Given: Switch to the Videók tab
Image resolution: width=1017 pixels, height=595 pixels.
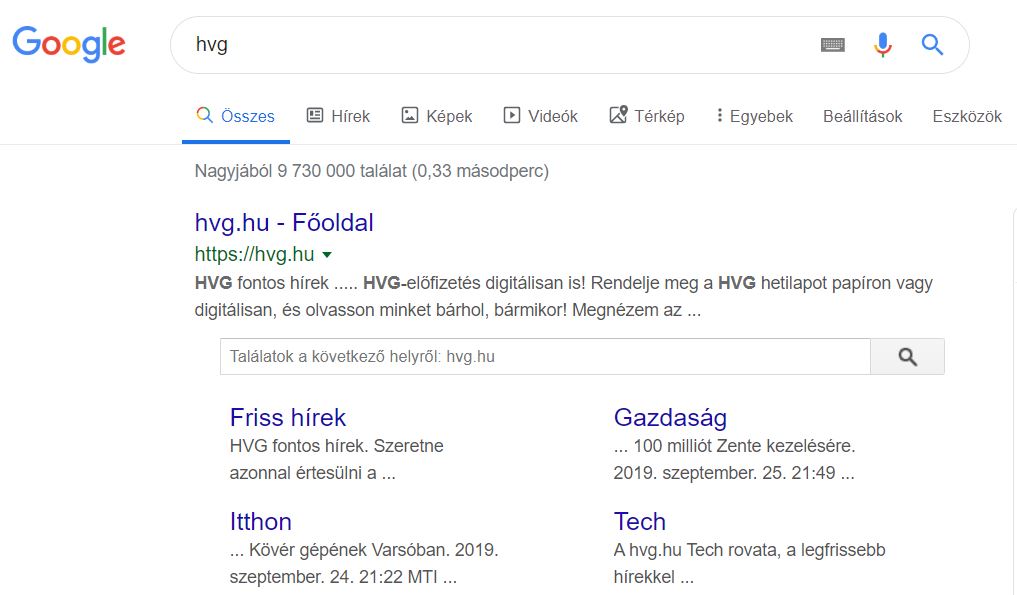Looking at the screenshot, I should (x=540, y=116).
